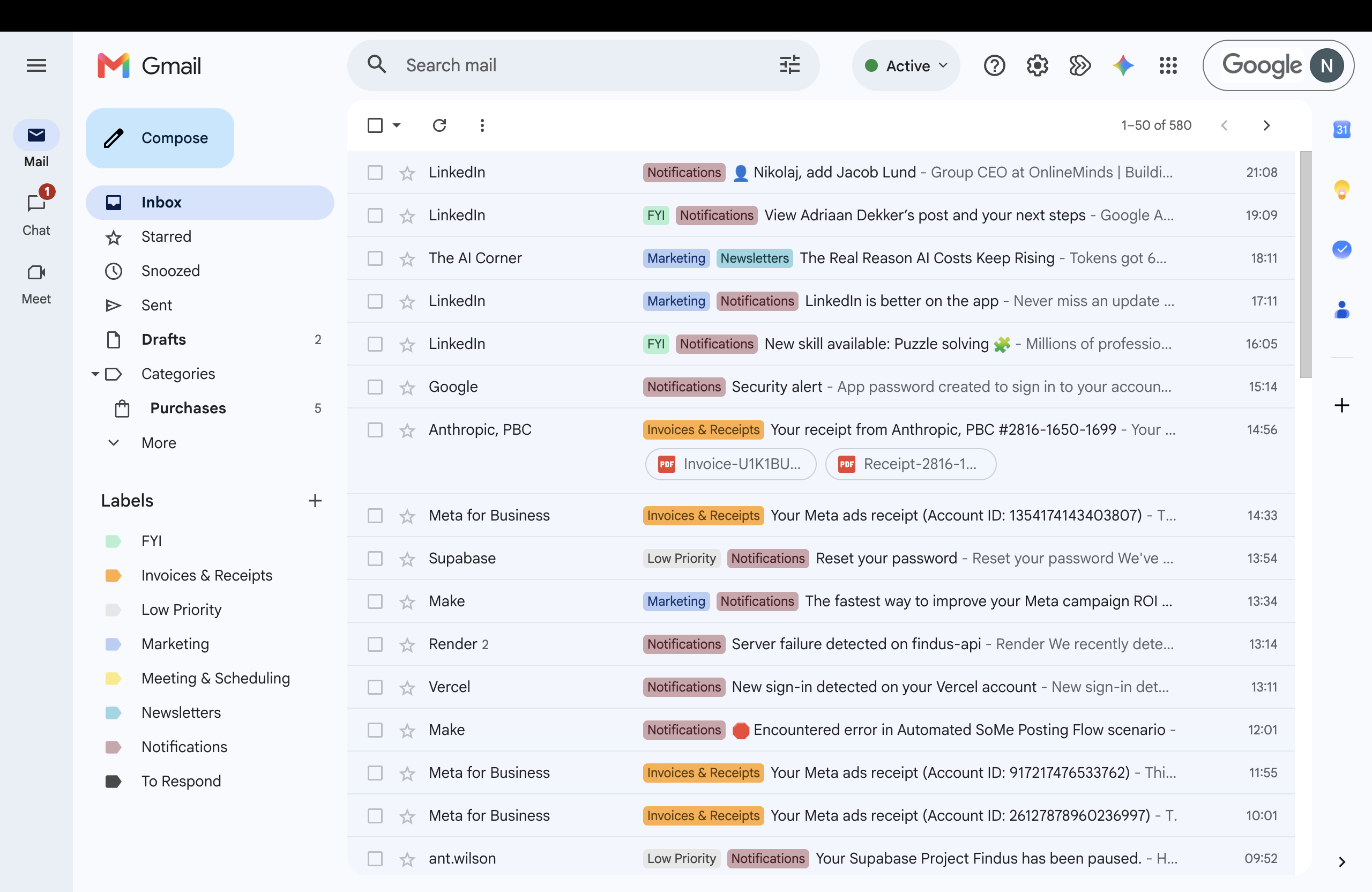
Task: Click the message list vertical scrollbar
Action: (1306, 265)
